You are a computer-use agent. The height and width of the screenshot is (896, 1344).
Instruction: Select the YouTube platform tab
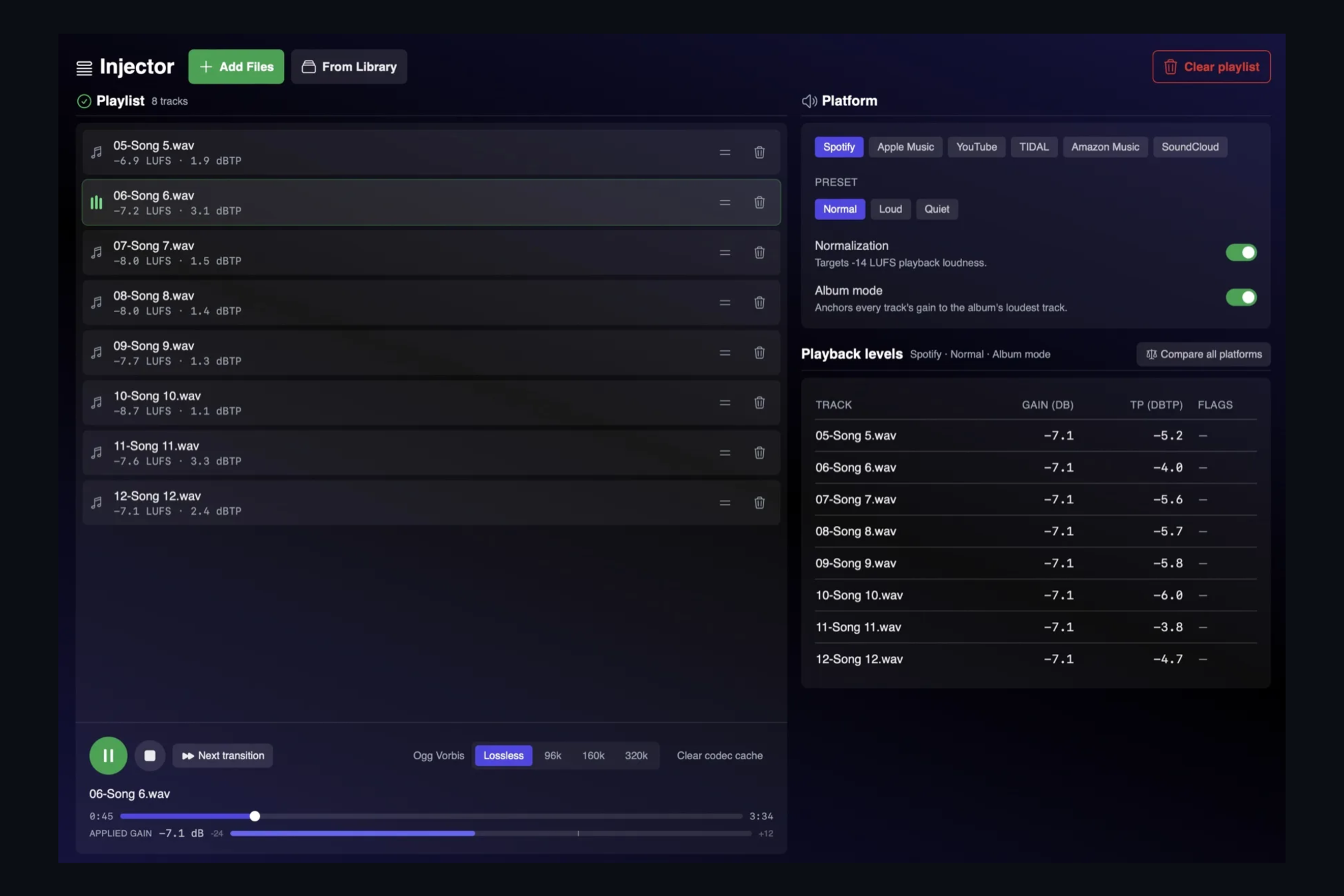pyautogui.click(x=976, y=147)
